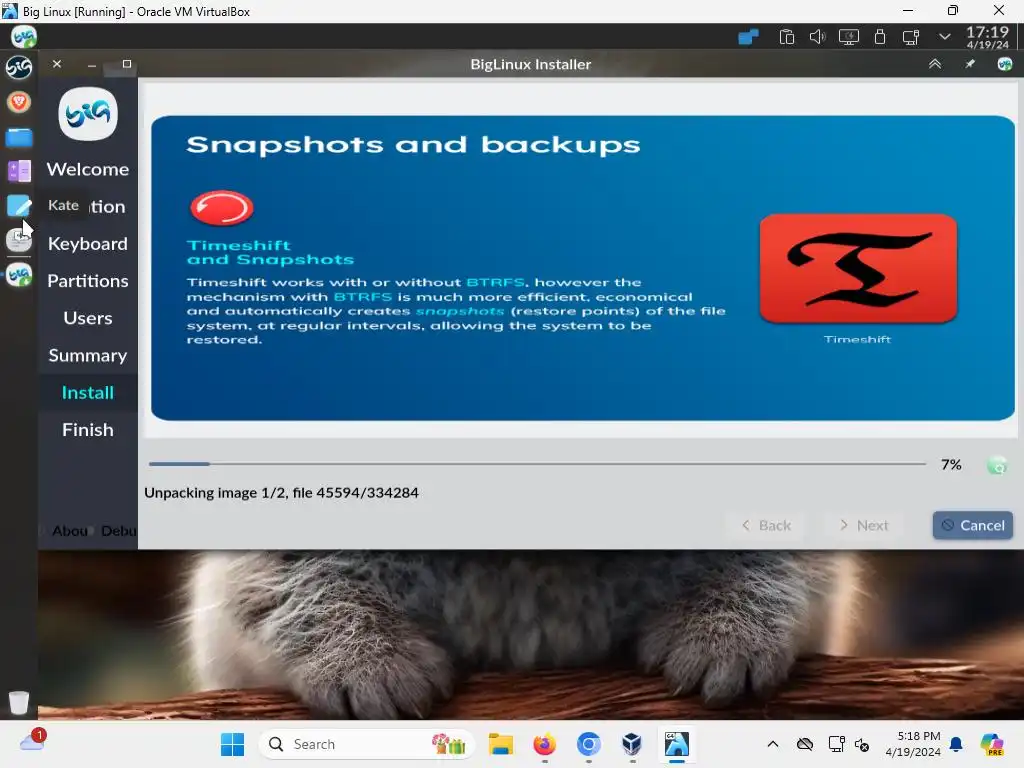Click the 'Unpacking image 1/2' status text
The width and height of the screenshot is (1024, 768).
[281, 492]
